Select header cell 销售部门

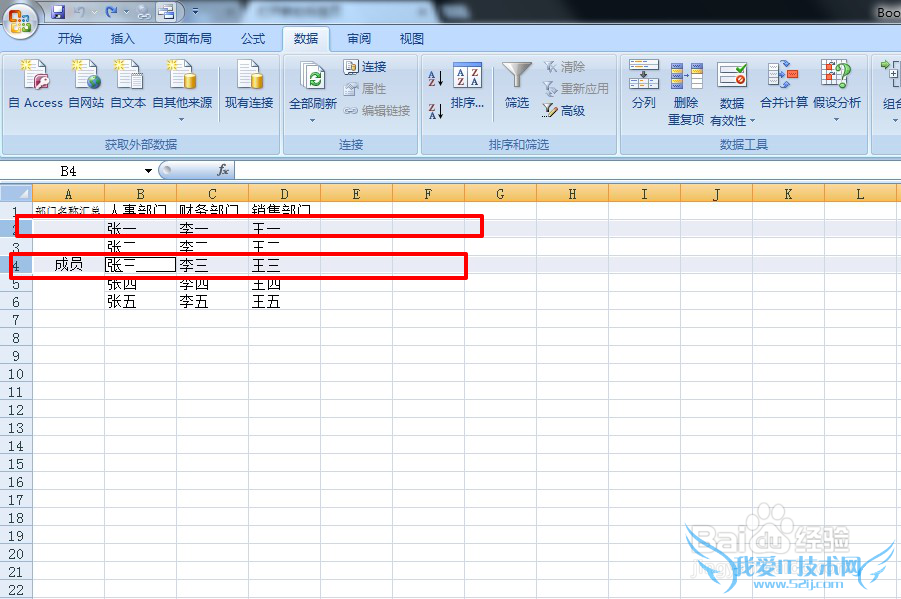(284, 210)
